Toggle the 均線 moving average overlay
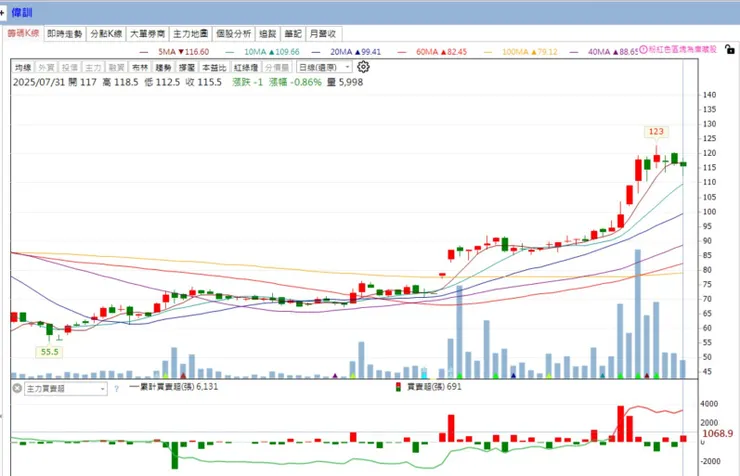This screenshot has width=740, height=476. (23, 67)
